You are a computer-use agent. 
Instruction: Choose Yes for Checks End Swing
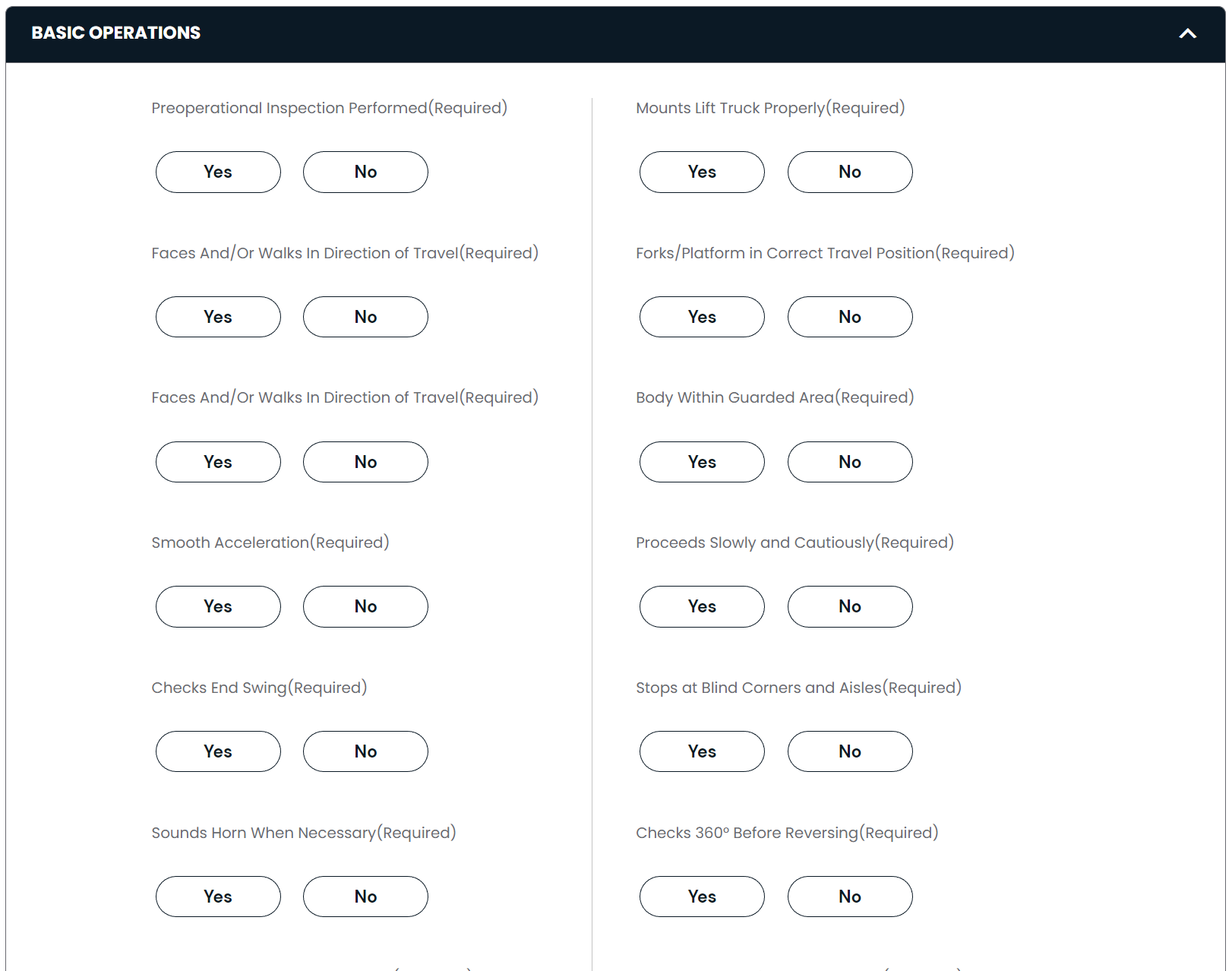(x=218, y=751)
